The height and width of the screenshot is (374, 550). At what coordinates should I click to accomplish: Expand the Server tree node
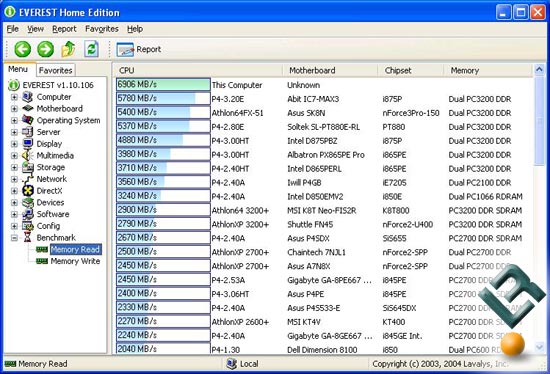(x=14, y=132)
